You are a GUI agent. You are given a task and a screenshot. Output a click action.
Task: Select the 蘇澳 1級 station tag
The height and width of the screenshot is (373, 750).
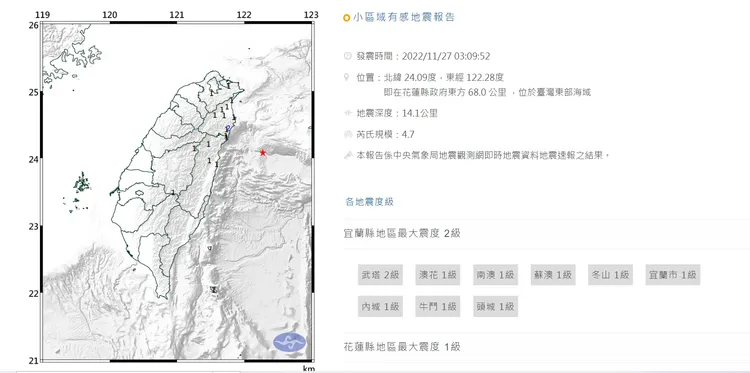pos(553,275)
